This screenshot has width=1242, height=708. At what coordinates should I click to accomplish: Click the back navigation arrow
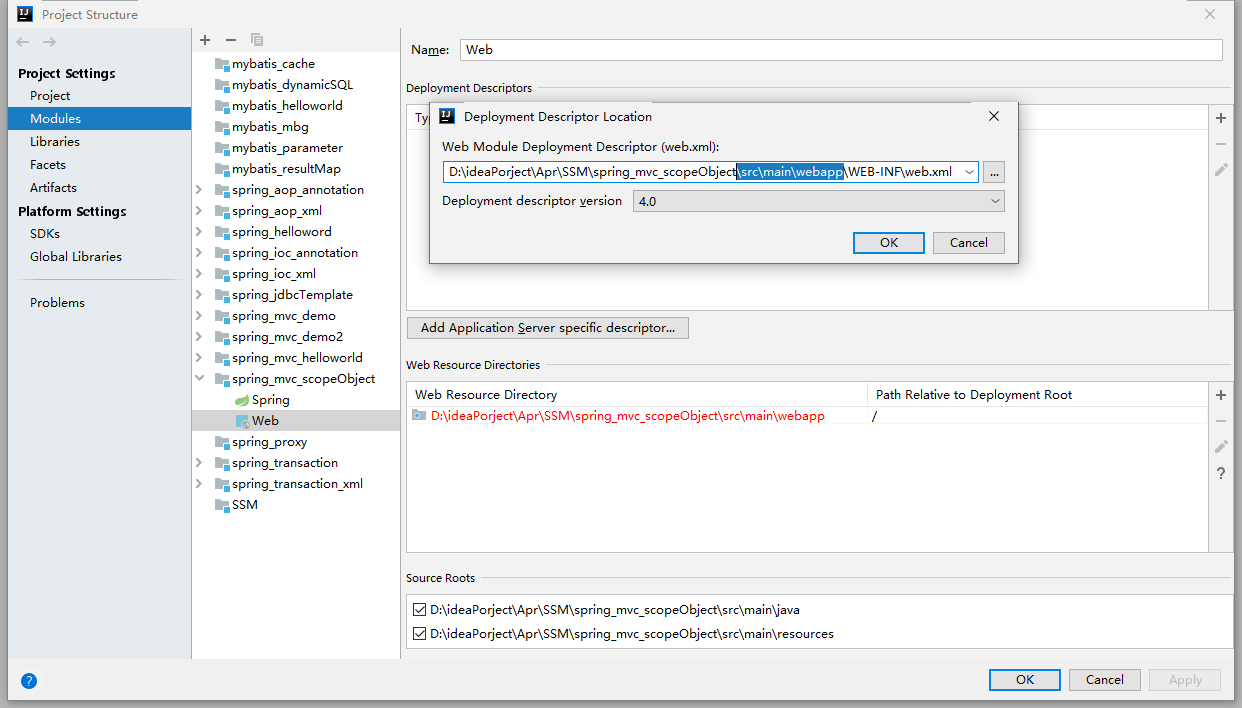pyautogui.click(x=23, y=42)
